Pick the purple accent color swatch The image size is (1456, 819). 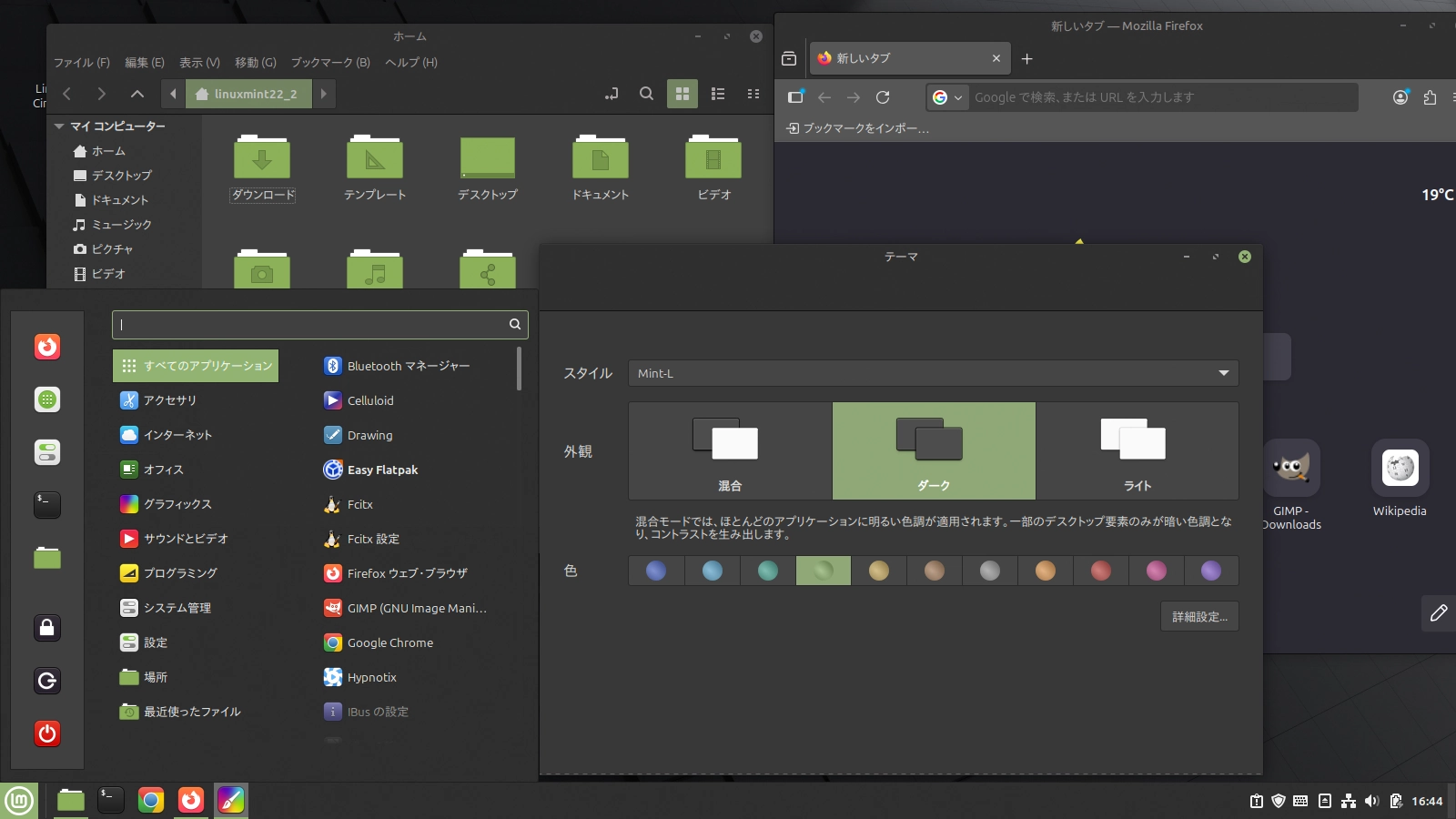(1210, 571)
